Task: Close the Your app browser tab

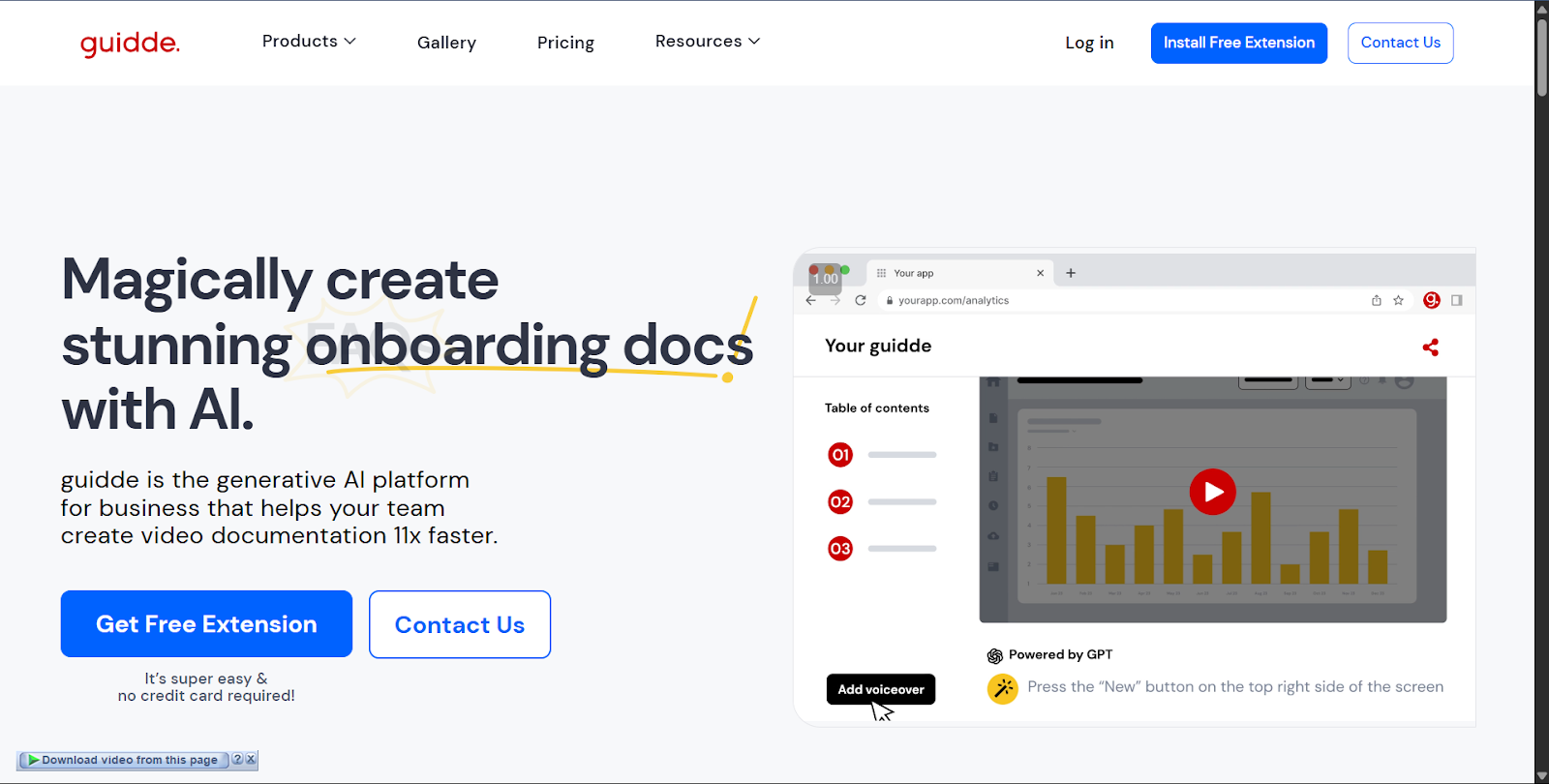Action: [x=1041, y=273]
